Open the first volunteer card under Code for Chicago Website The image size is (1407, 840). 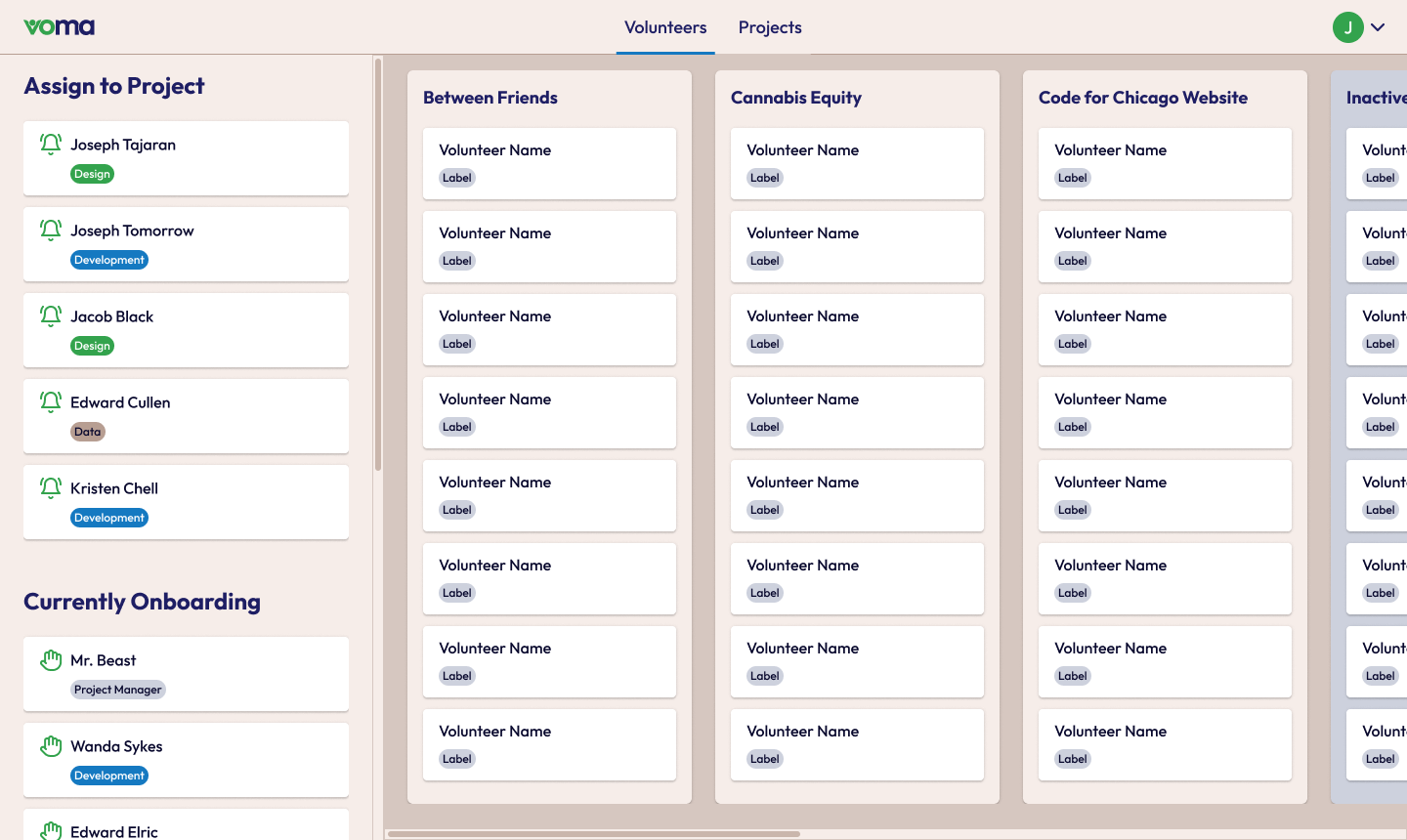(1165, 163)
